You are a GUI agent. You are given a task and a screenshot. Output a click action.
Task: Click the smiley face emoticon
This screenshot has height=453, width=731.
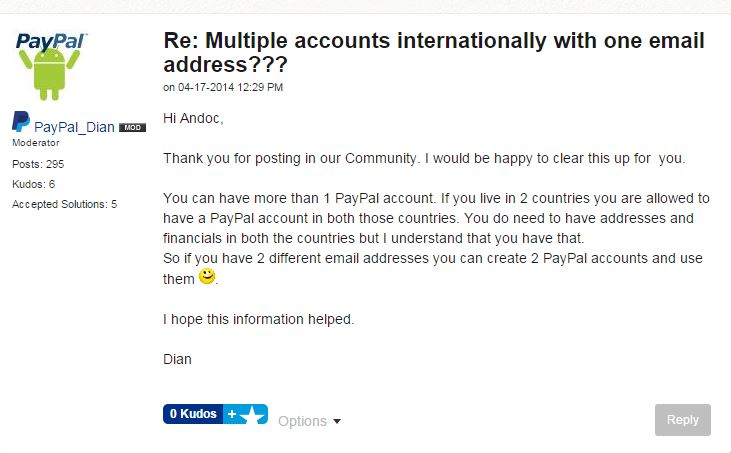tap(207, 275)
